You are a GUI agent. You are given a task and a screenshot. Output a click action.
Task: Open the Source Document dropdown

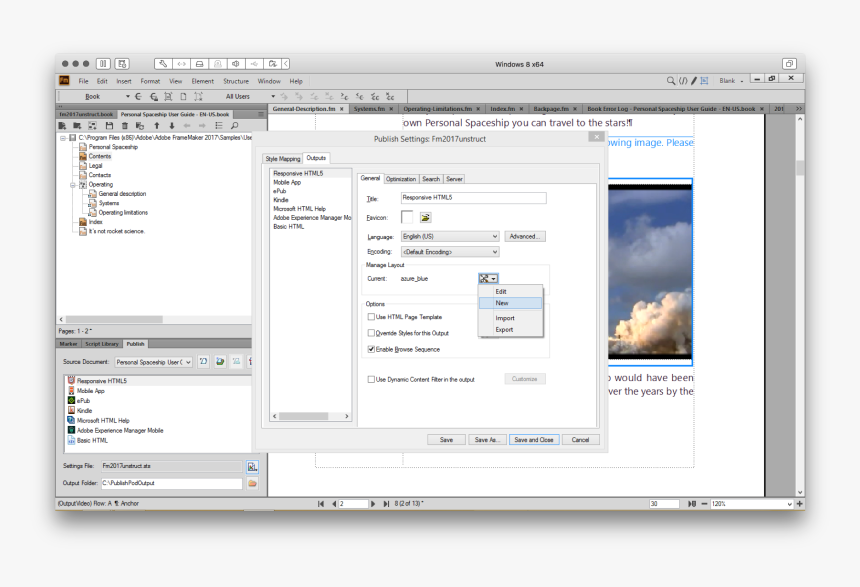154,362
